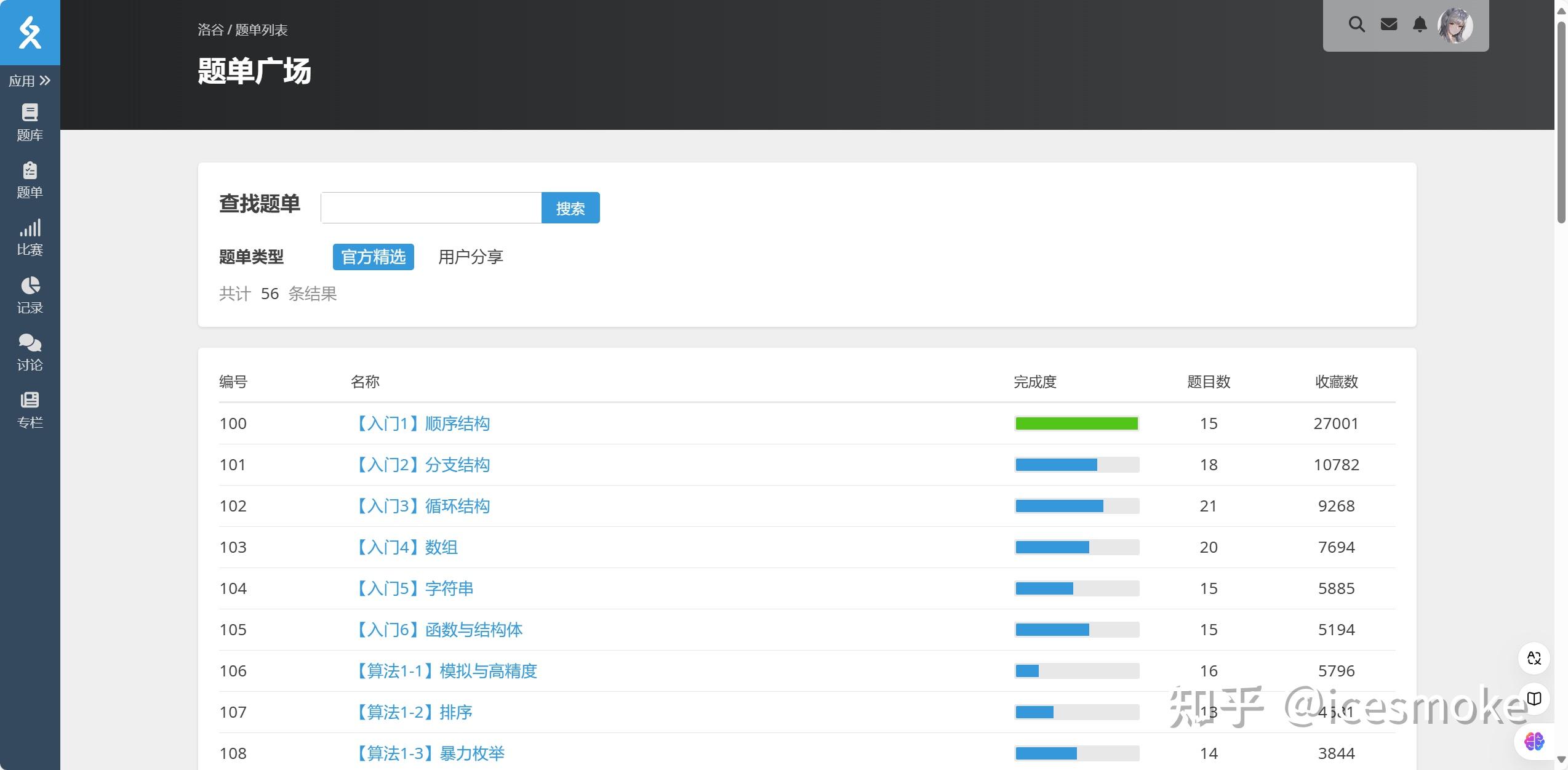The image size is (1568, 770).
Task: Open notifications bell icon
Action: pyautogui.click(x=1420, y=25)
